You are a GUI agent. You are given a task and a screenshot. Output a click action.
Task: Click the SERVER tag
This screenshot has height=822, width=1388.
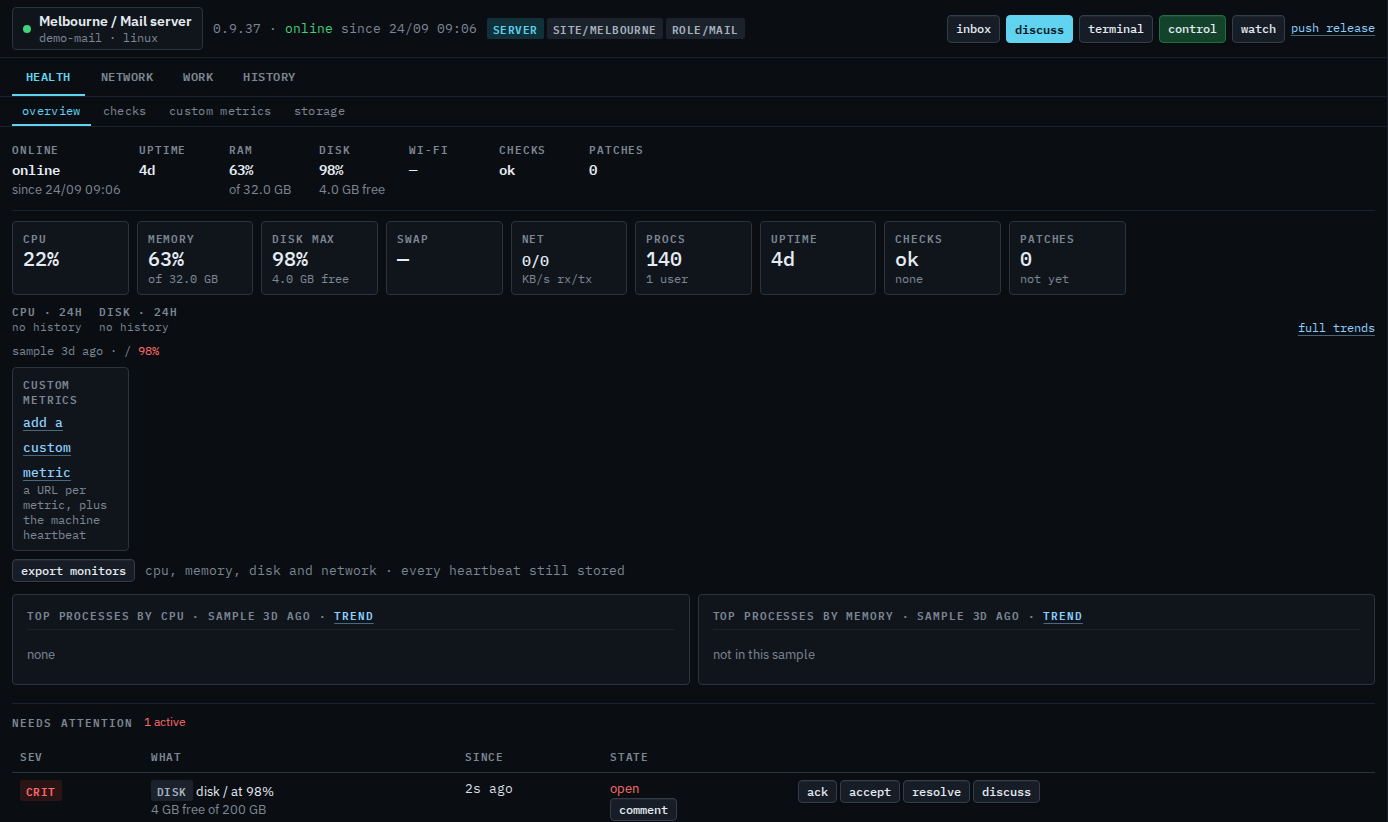pos(515,29)
